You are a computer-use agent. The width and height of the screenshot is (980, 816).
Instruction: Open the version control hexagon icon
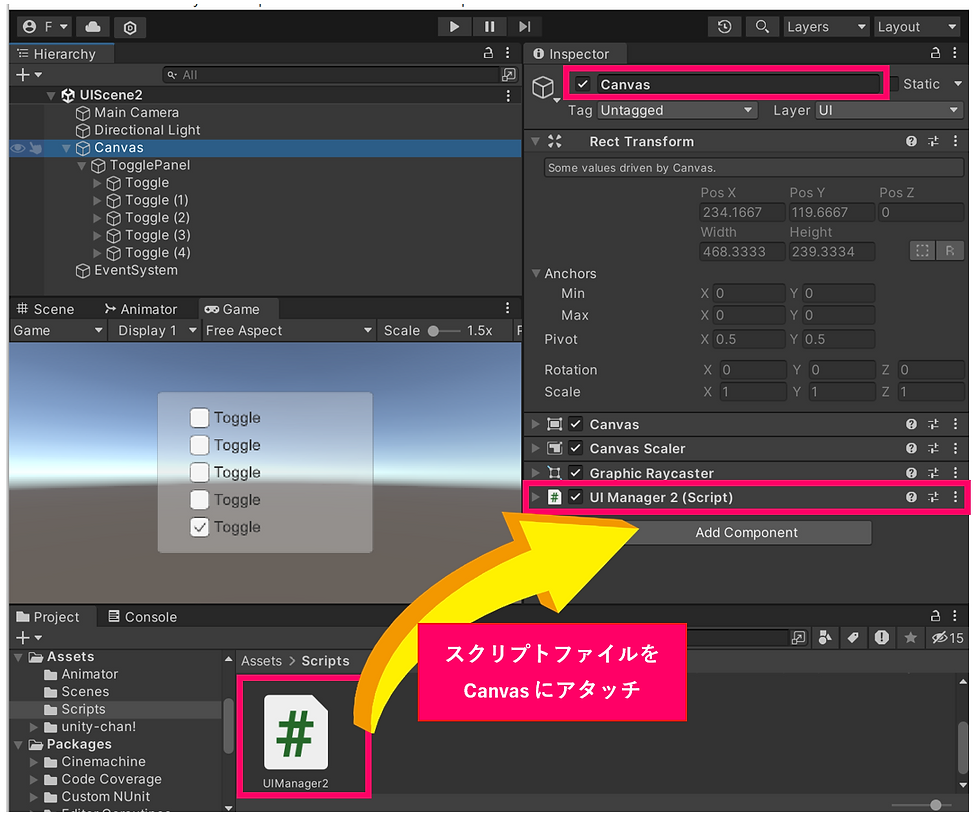click(x=130, y=27)
